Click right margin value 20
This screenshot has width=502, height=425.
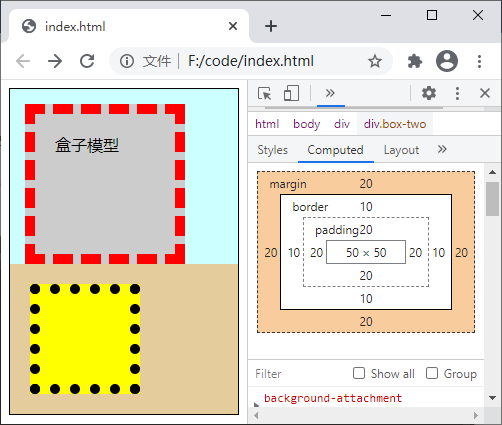pos(461,253)
